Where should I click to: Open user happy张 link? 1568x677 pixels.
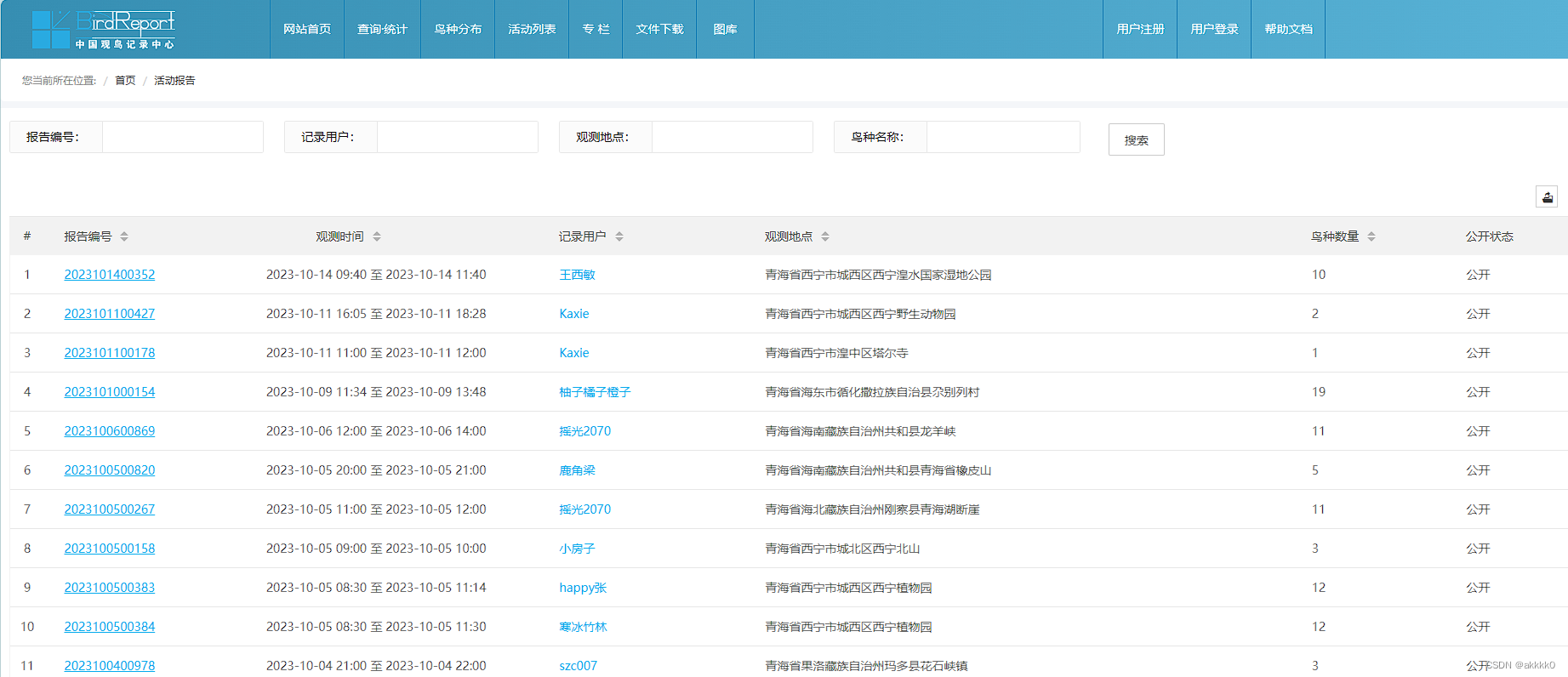click(583, 588)
